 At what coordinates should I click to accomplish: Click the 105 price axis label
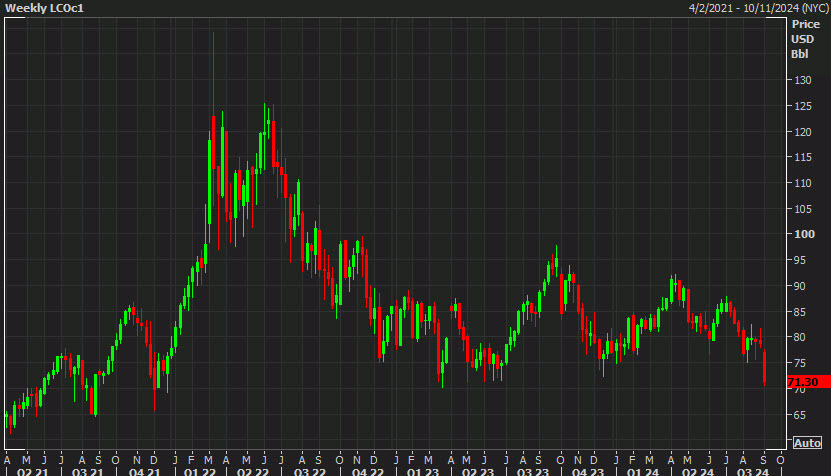click(803, 209)
